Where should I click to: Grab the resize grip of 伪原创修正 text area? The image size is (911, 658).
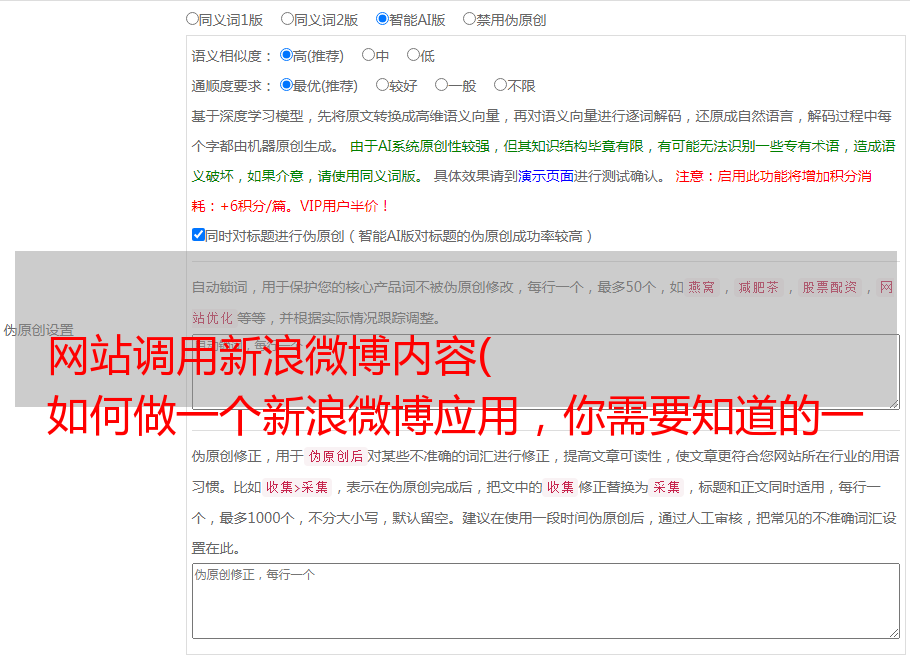point(894,633)
